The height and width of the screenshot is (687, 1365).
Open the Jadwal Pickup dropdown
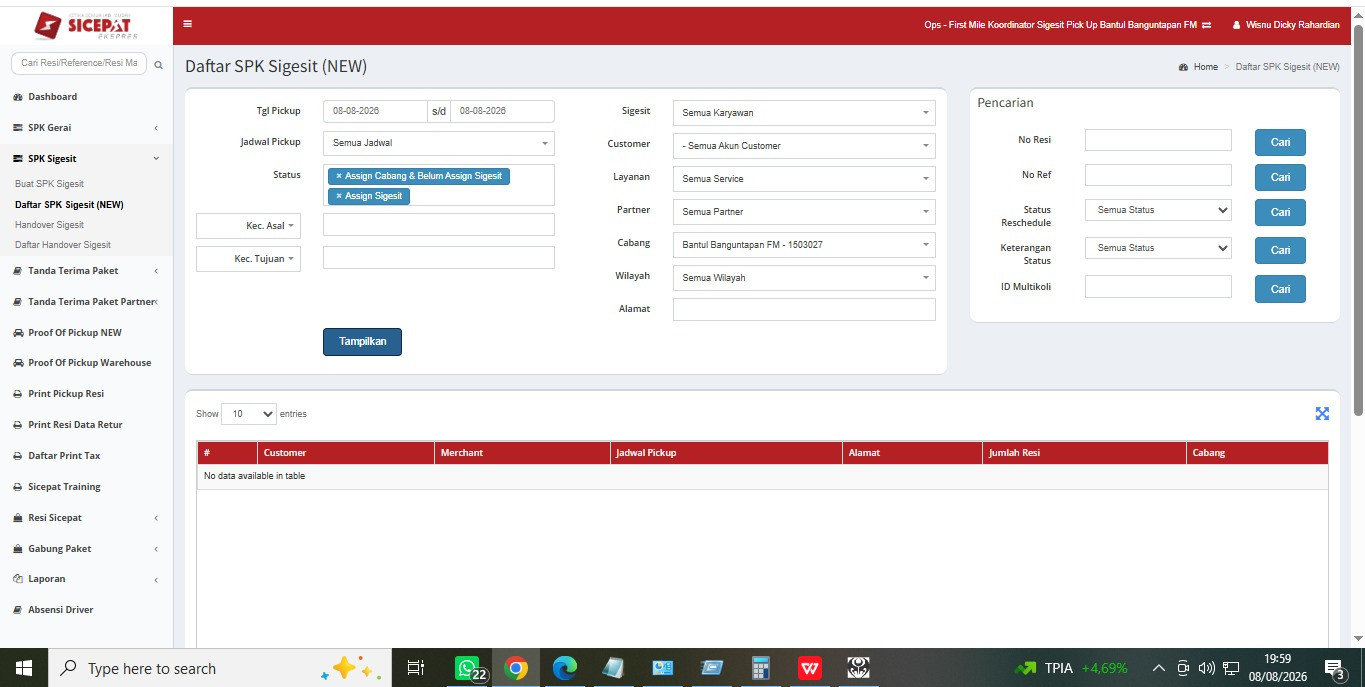439,143
